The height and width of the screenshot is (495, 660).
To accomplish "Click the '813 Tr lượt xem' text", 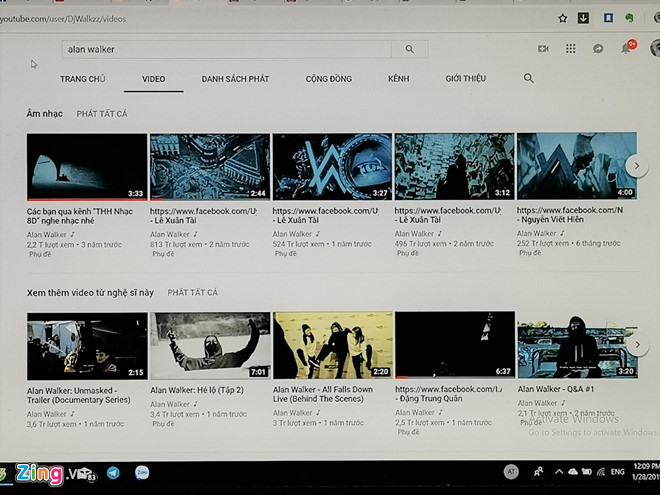I will click(176, 244).
